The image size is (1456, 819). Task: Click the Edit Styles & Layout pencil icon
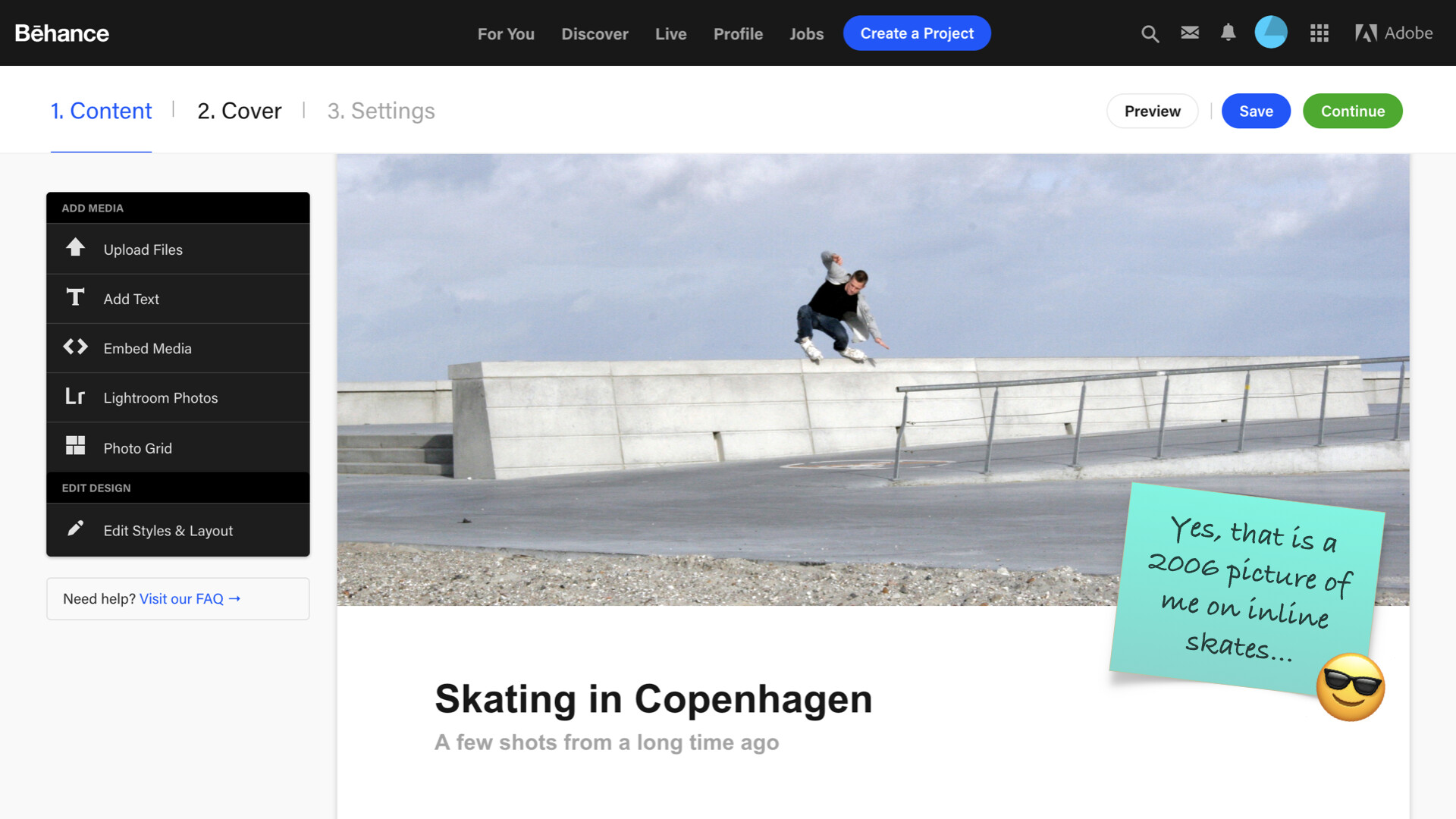75,529
